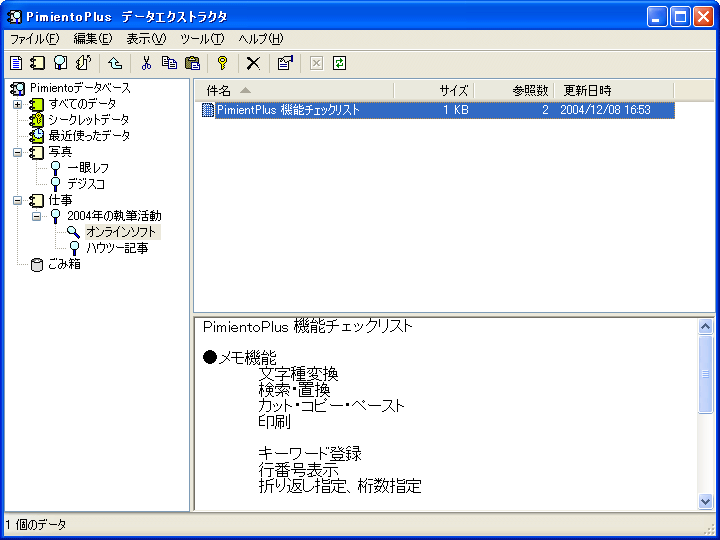Click 1 個のデータ status bar text
Image resolution: width=720 pixels, height=540 pixels.
36,525
